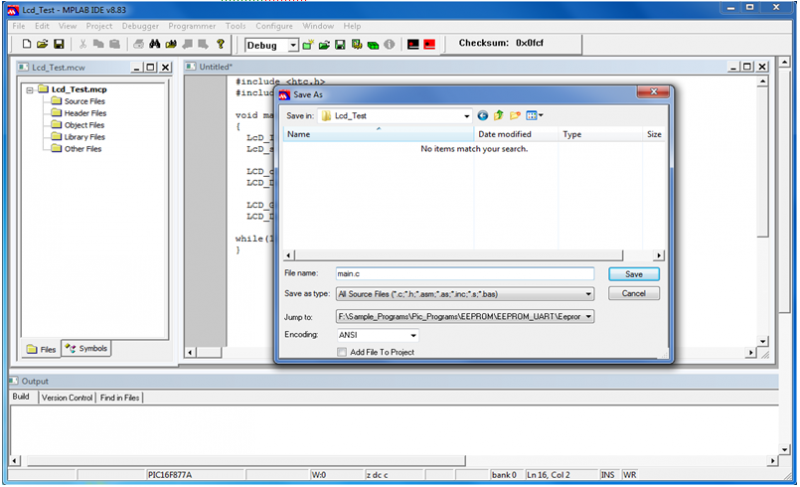Open the Edit menu

[42, 26]
